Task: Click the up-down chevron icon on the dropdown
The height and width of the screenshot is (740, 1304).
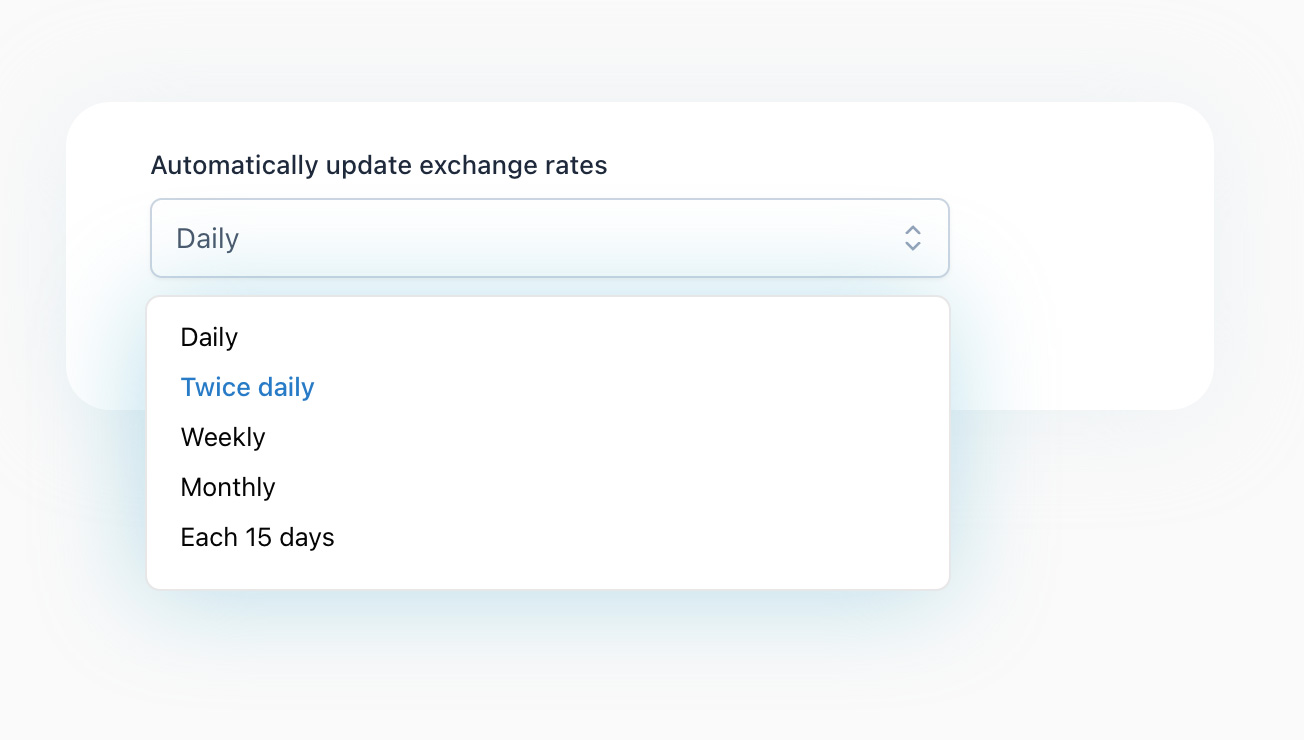Action: pyautogui.click(x=912, y=238)
